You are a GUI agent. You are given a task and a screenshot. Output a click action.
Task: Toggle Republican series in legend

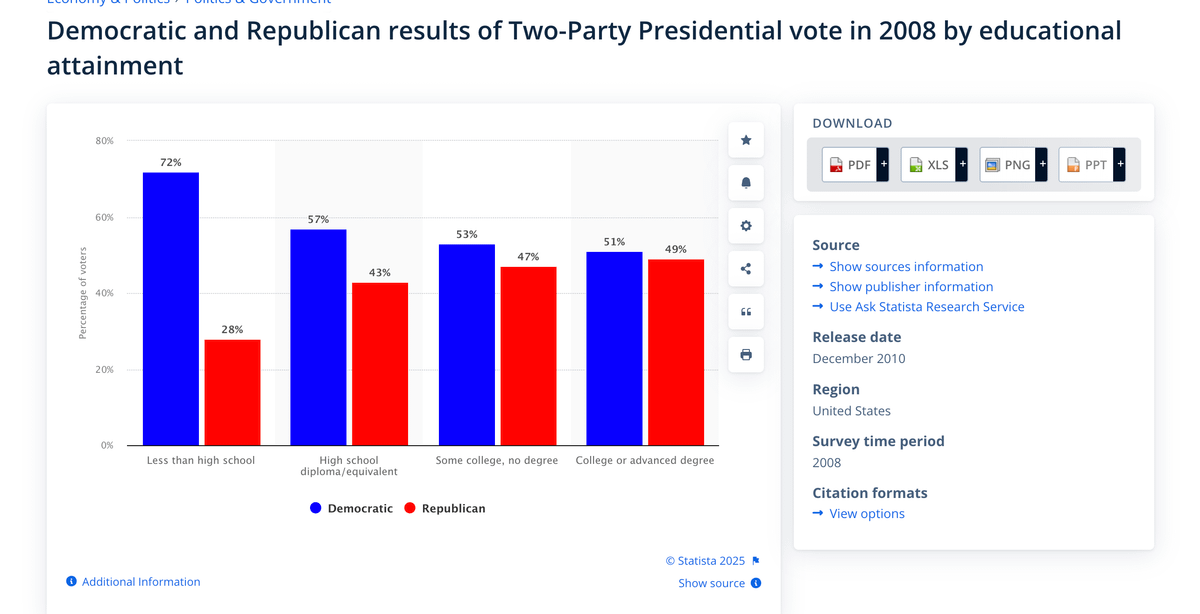(444, 508)
